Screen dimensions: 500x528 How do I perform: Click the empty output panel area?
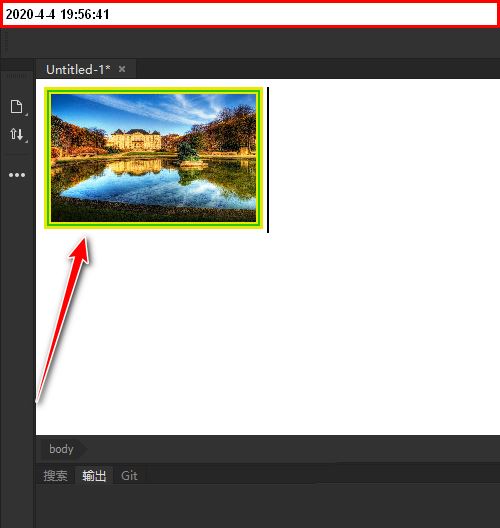coord(268,506)
